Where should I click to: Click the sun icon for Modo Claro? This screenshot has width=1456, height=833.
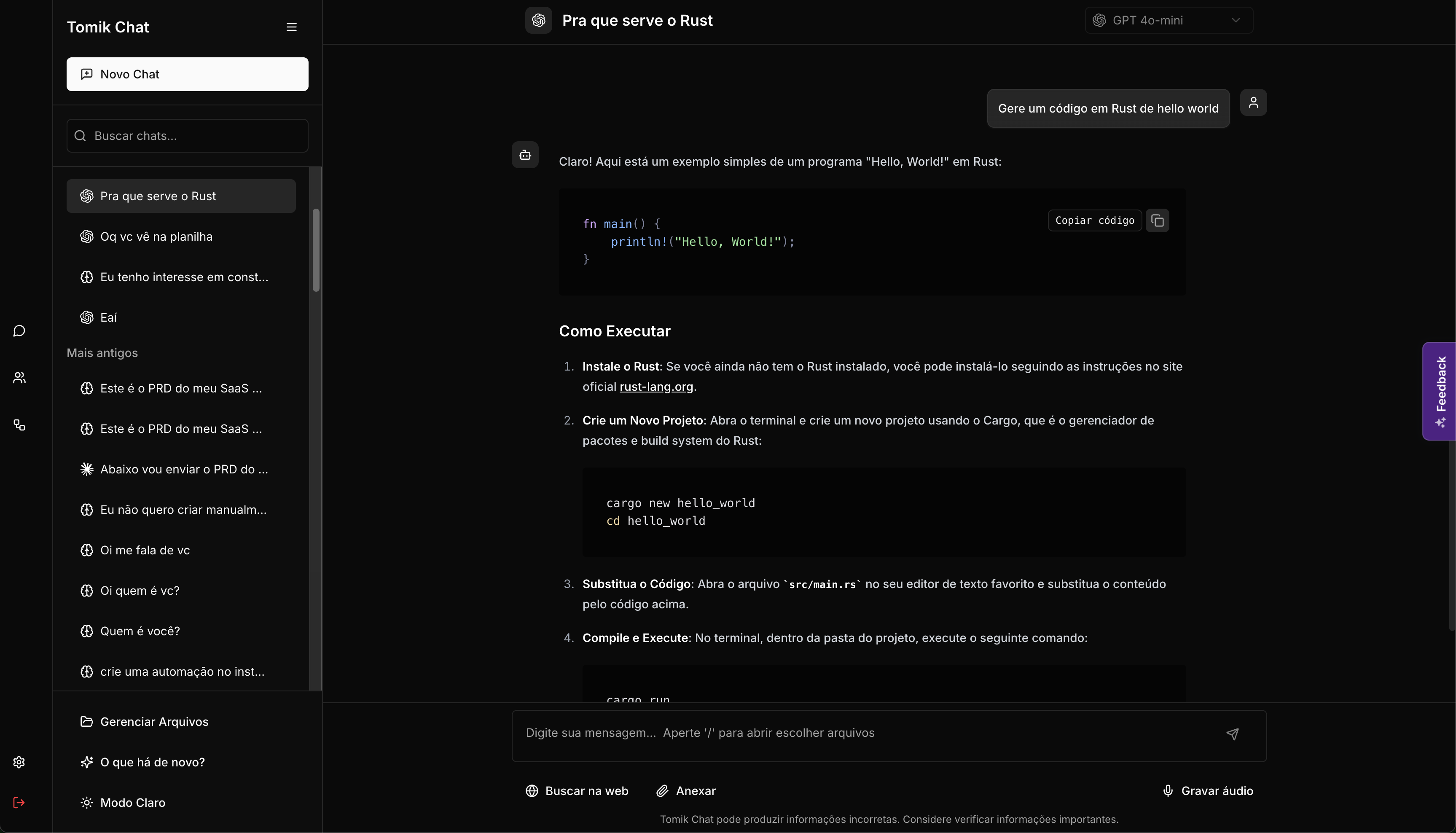click(86, 803)
